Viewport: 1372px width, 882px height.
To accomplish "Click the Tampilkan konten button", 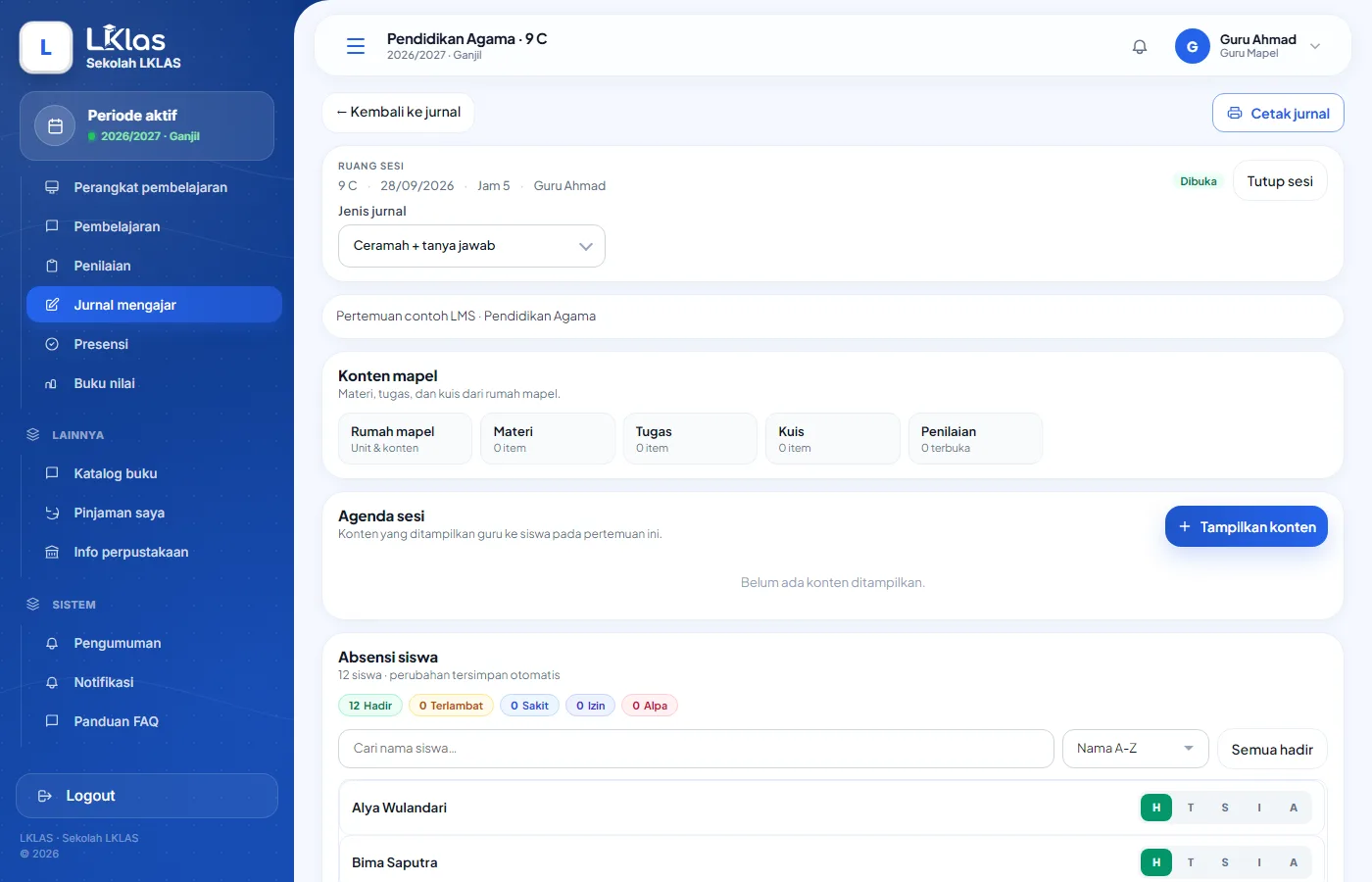I will (1247, 526).
